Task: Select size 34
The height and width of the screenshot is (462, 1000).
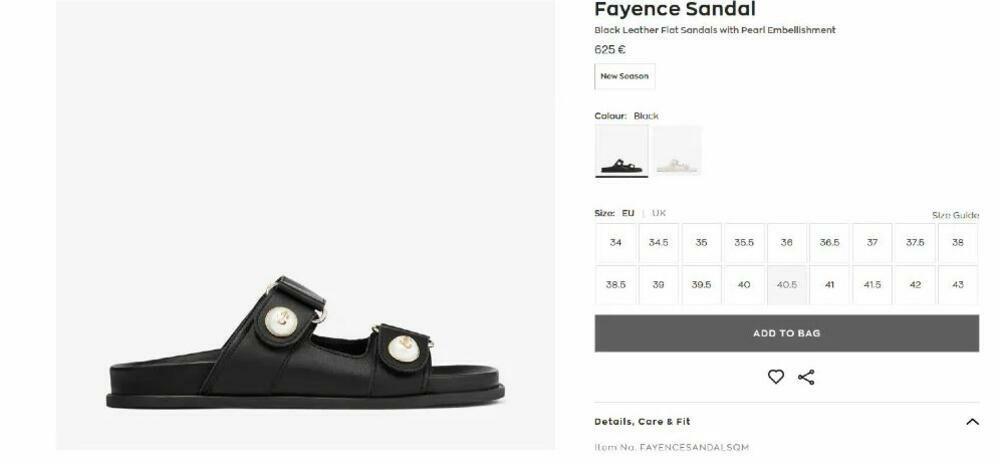Action: (616, 243)
